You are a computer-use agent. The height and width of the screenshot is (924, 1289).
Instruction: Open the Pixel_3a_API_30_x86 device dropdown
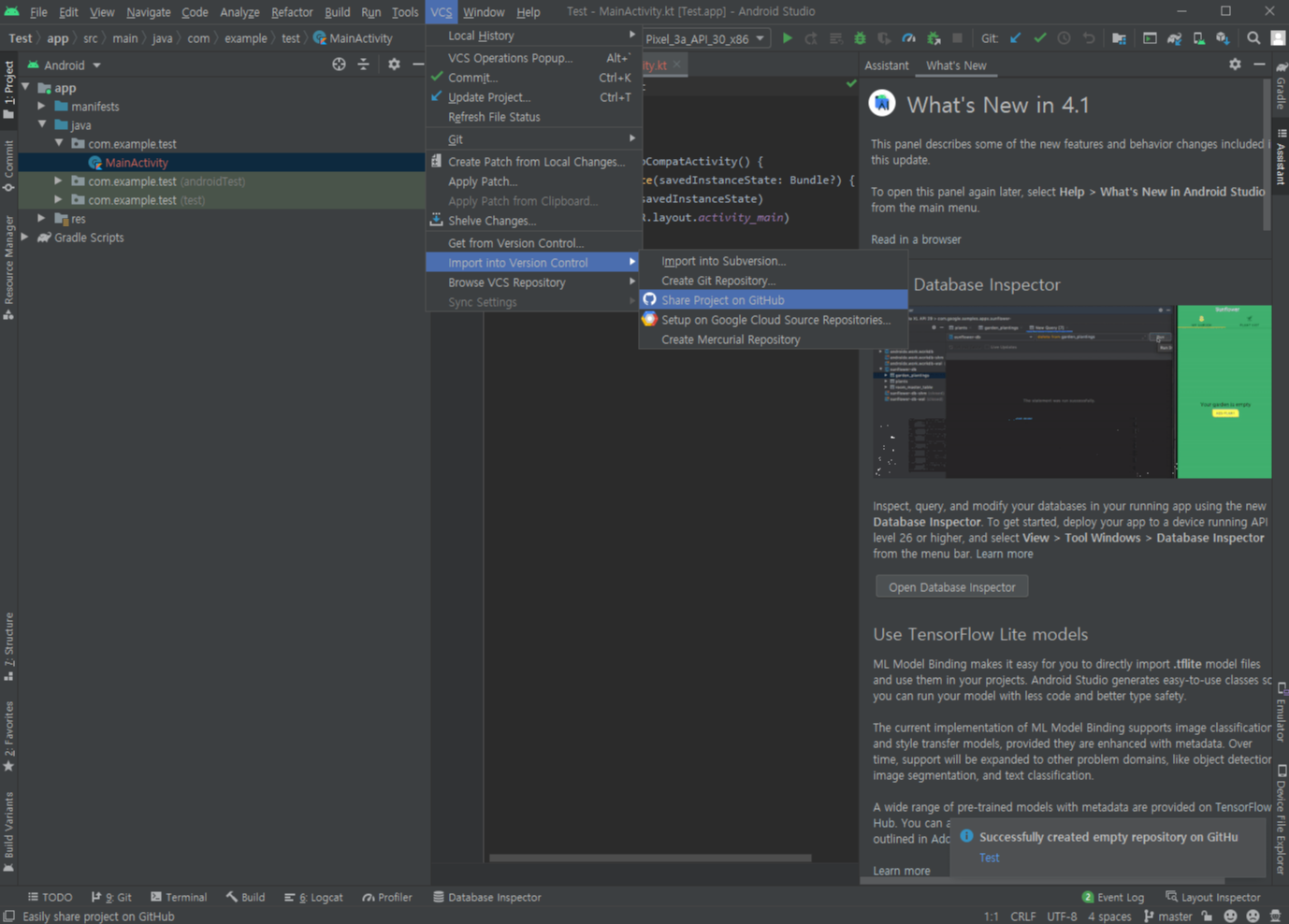point(705,38)
